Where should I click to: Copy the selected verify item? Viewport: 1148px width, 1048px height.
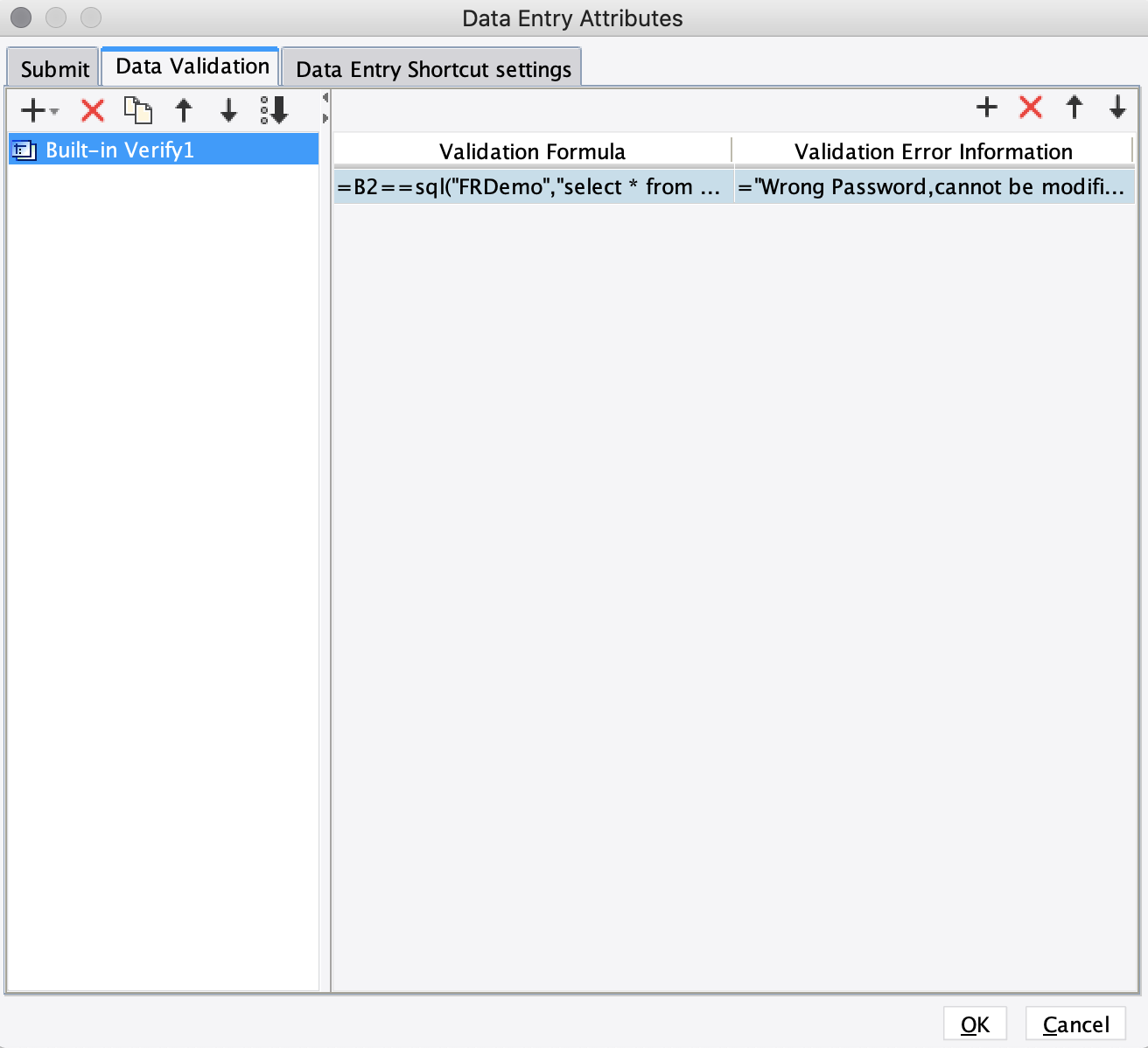[138, 110]
